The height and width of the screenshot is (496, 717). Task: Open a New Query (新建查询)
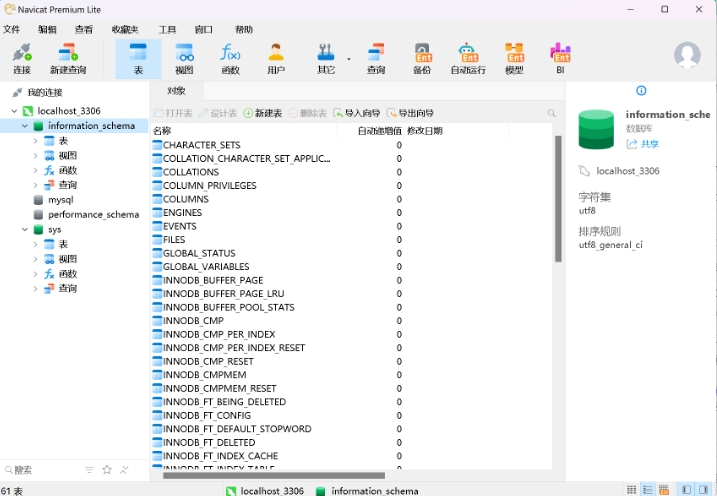[x=68, y=58]
